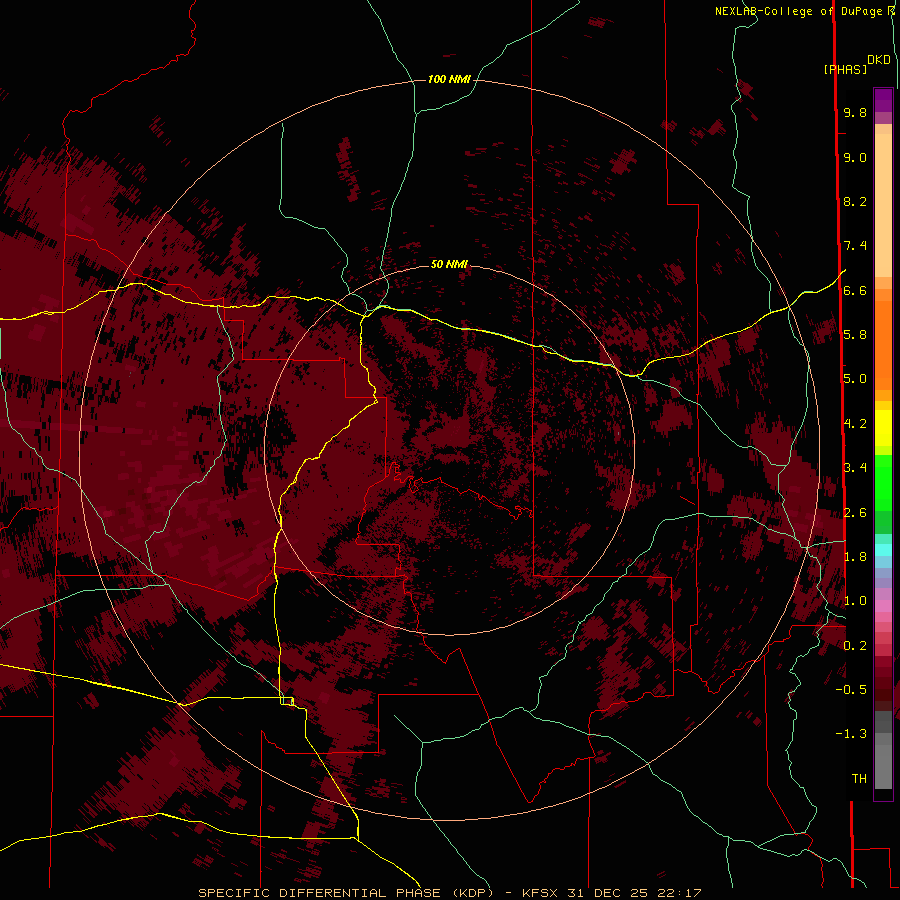Click the 9.8 legend value

click(x=855, y=112)
